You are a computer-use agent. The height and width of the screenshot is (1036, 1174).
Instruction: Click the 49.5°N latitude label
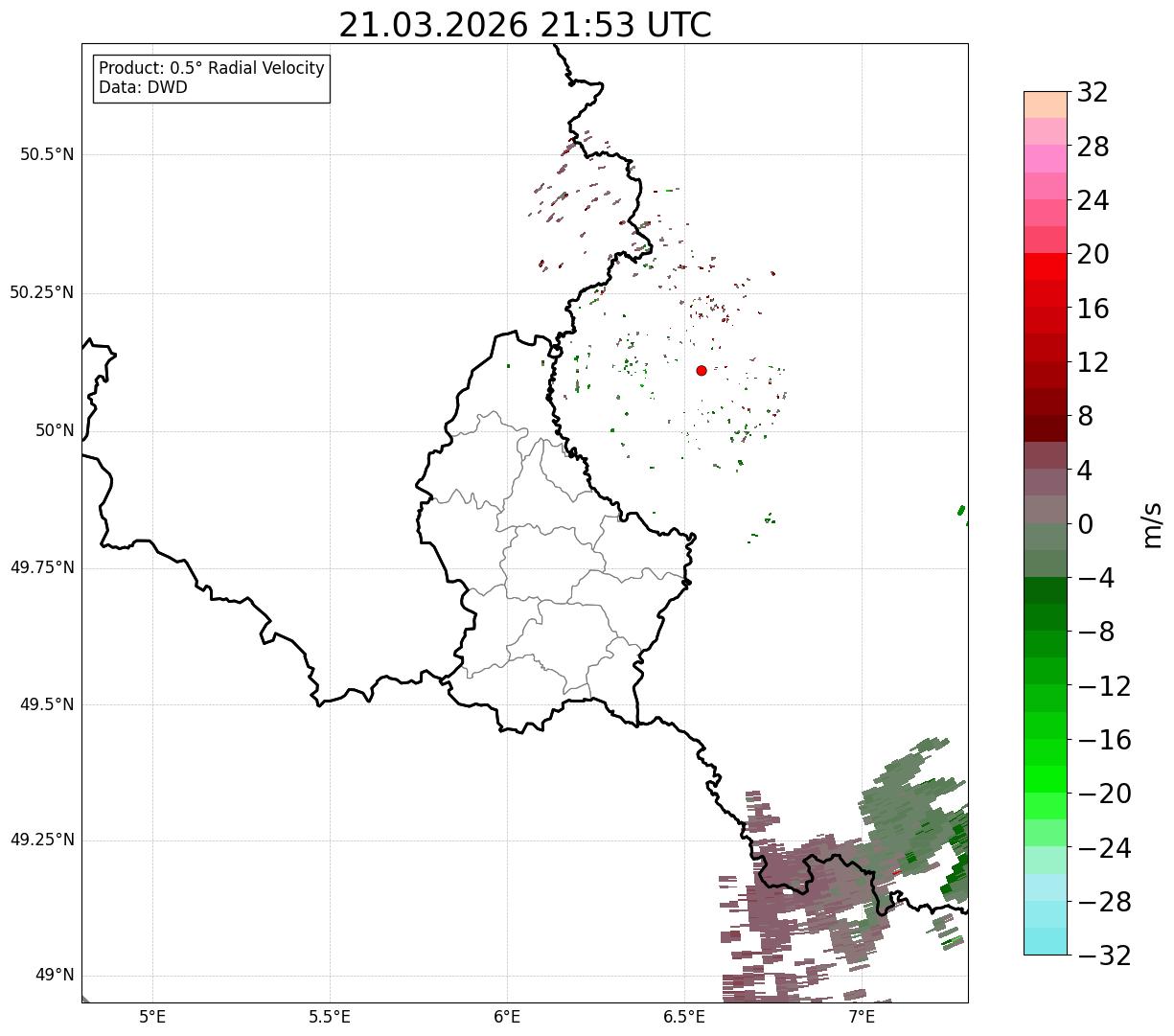coord(47,704)
